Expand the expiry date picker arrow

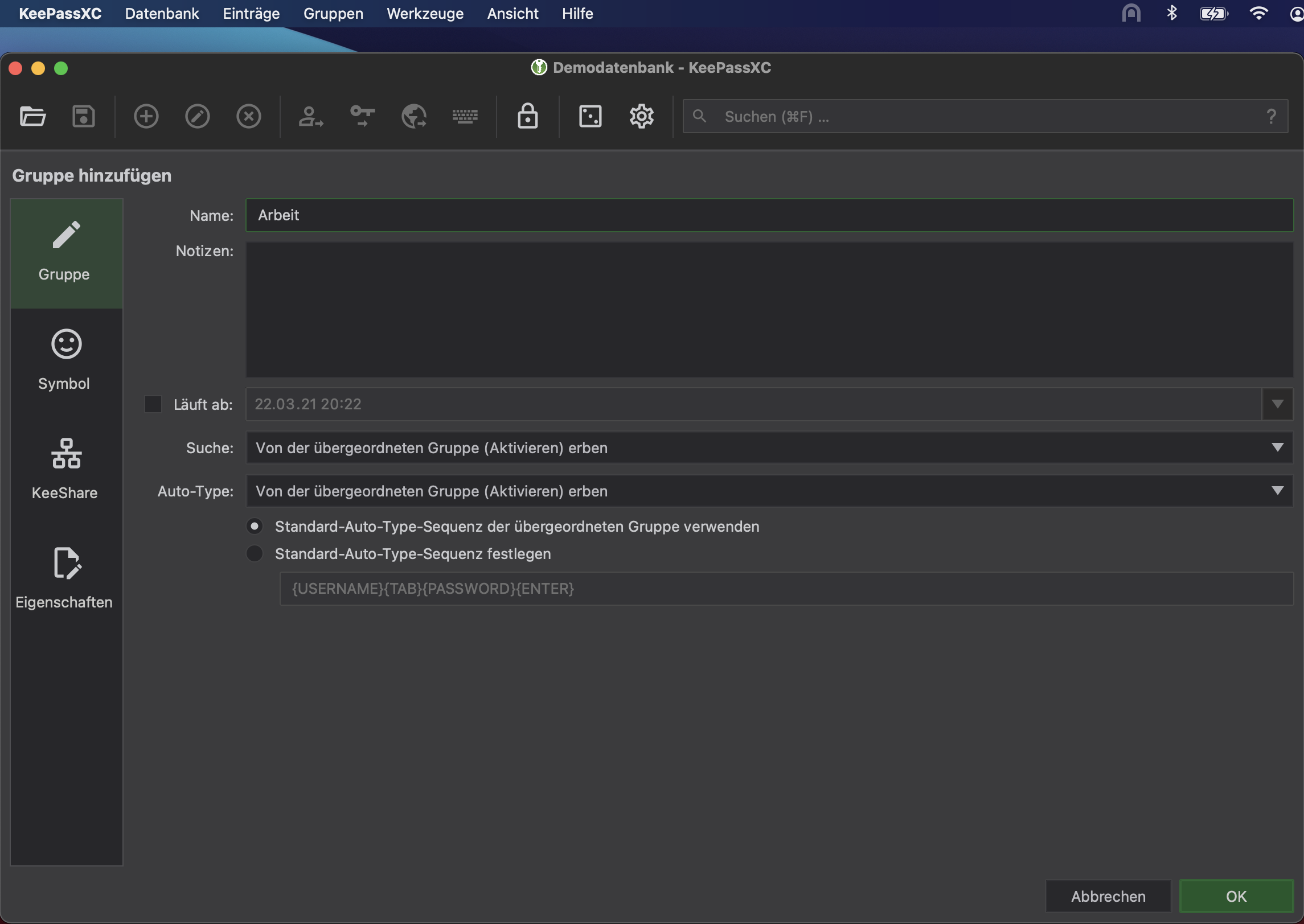[x=1277, y=404]
